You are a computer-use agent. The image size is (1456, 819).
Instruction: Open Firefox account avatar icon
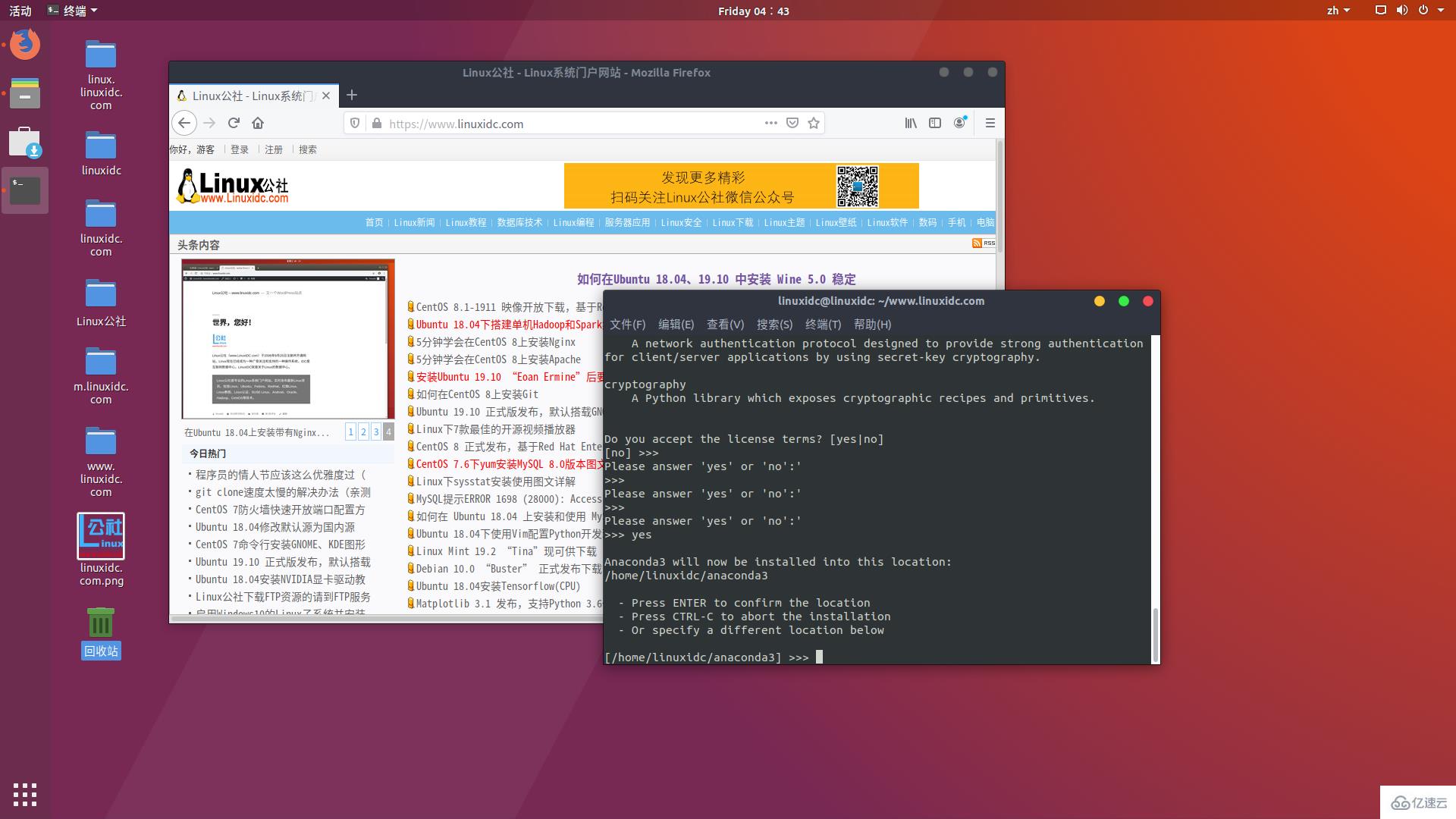[960, 123]
